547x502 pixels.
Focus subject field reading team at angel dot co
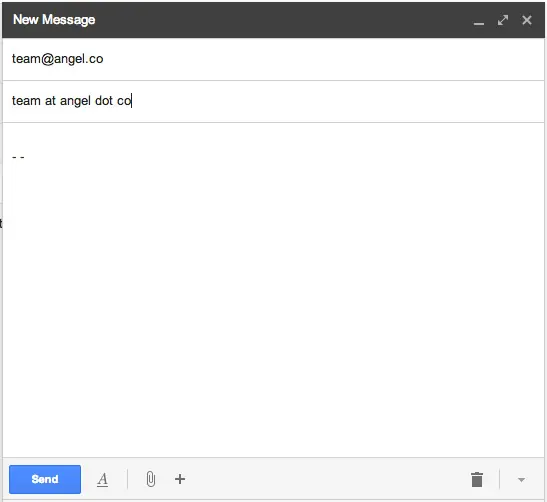[x=273, y=101]
